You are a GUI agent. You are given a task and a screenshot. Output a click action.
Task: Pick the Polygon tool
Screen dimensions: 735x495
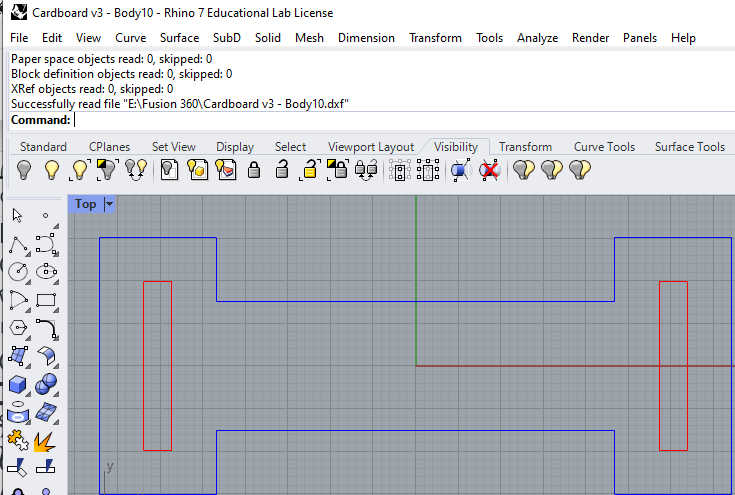(x=18, y=327)
